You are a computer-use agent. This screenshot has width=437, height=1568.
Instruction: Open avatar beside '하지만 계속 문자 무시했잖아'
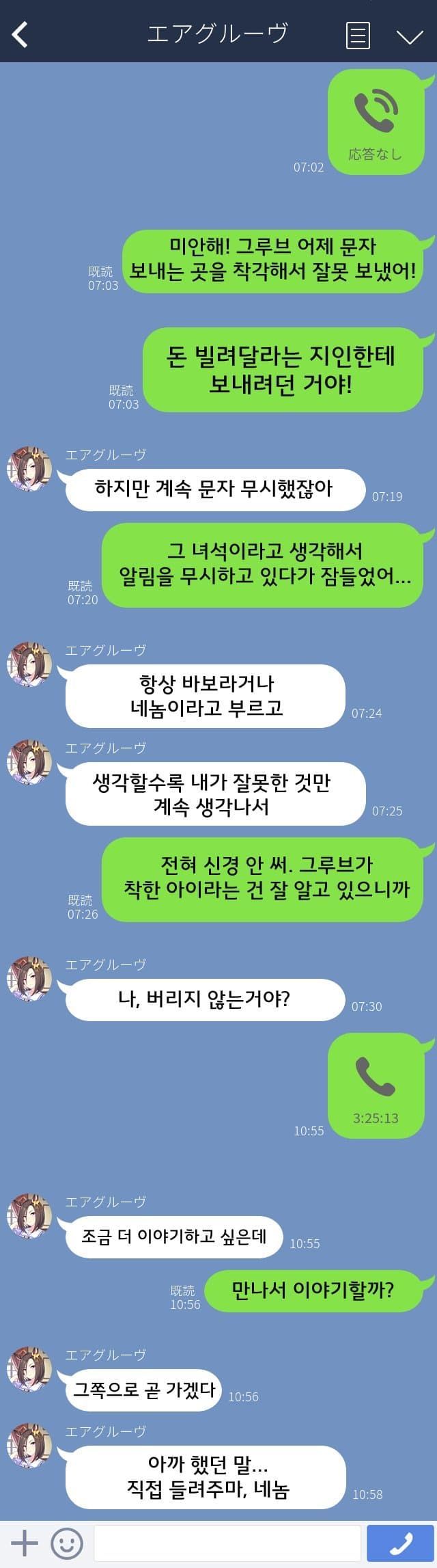pyautogui.click(x=29, y=469)
